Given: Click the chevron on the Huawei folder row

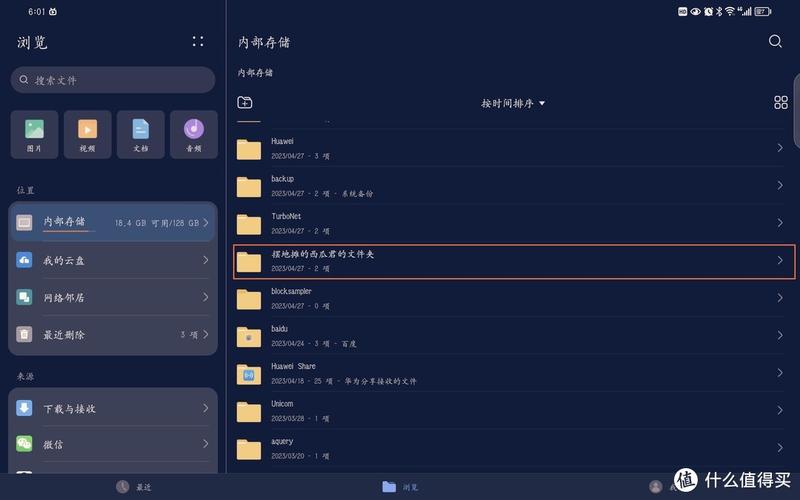Looking at the screenshot, I should tap(780, 147).
